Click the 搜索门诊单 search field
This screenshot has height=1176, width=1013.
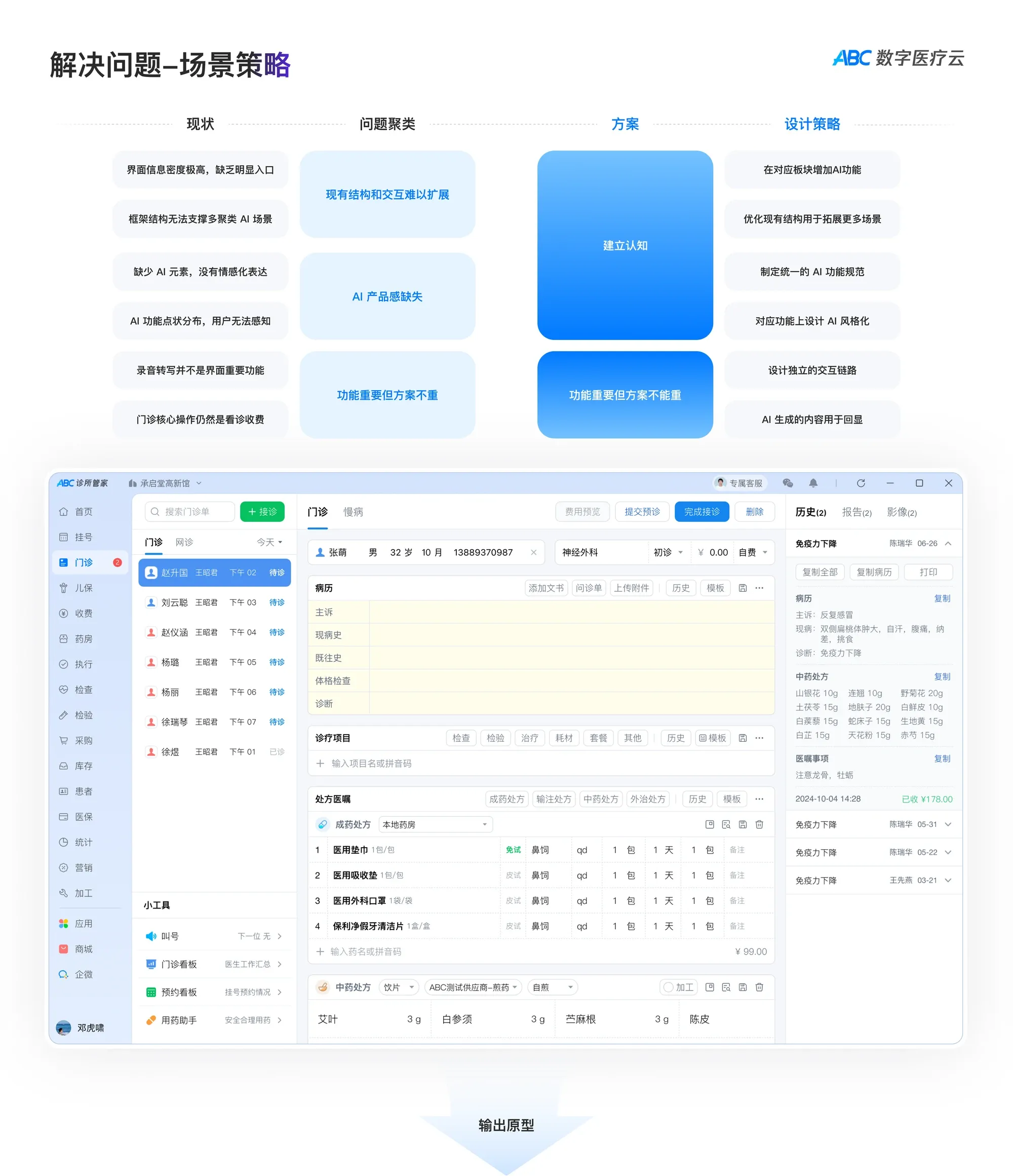(x=190, y=511)
